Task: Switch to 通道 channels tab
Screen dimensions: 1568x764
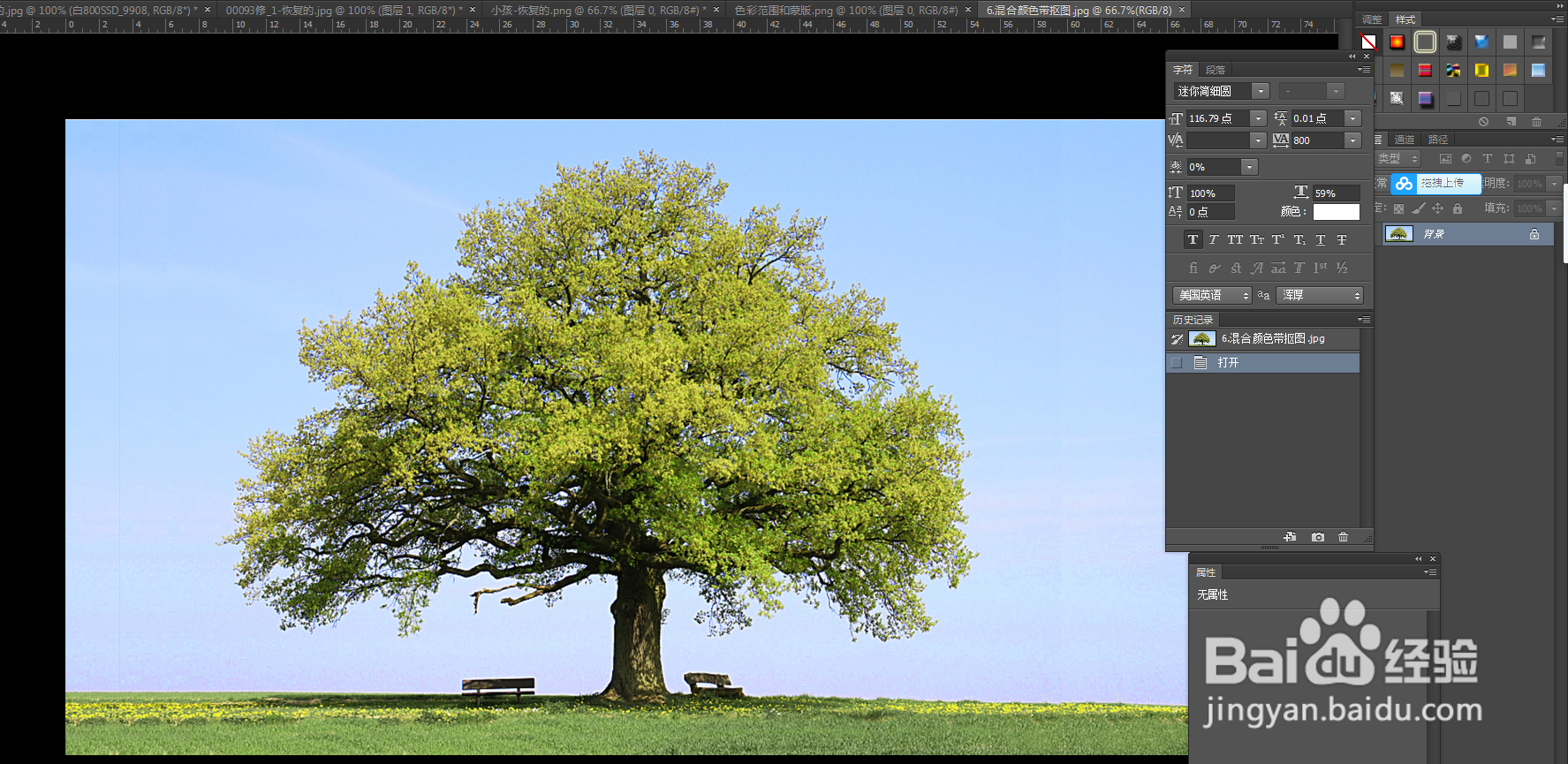Action: coord(1405,140)
